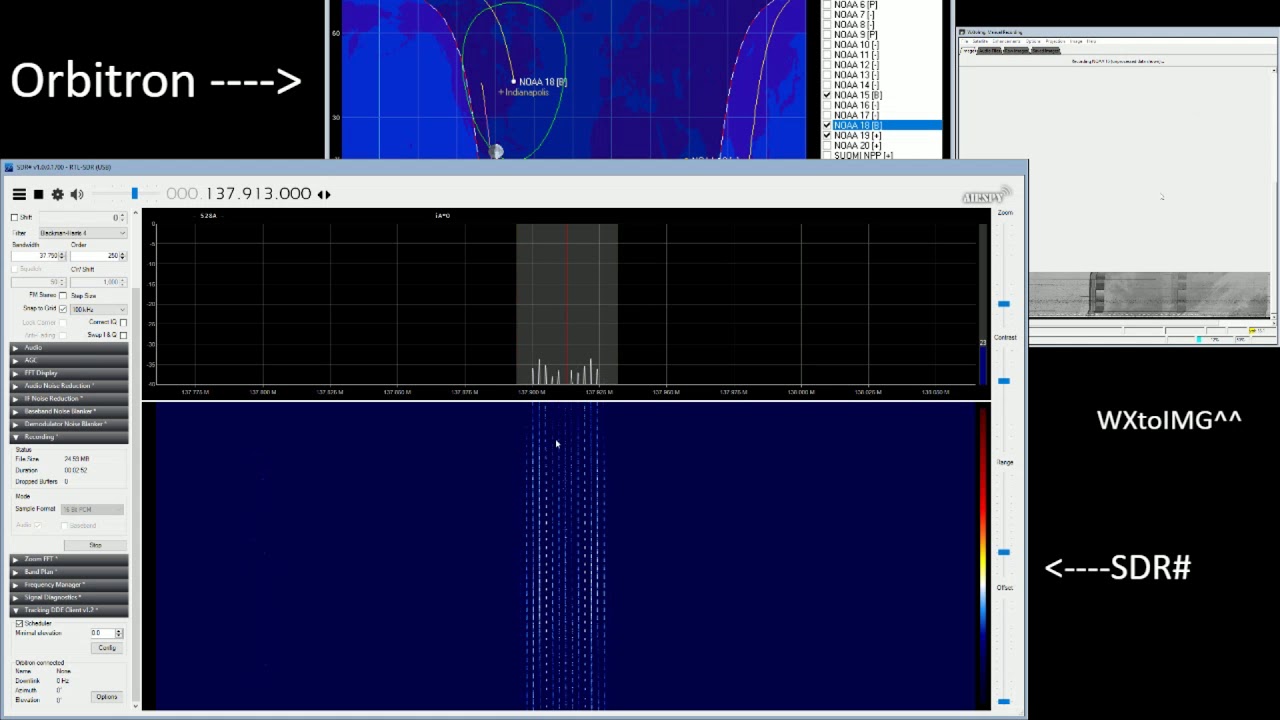Viewport: 1280px width, 720px height.
Task: Click the Options button in DDE tracker
Action: pos(107,697)
